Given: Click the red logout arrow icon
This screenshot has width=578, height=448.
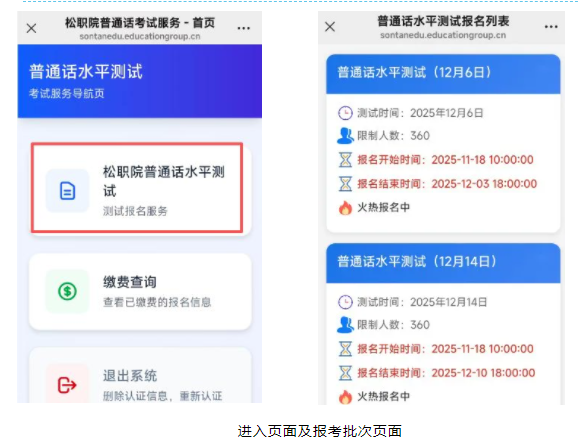Looking at the screenshot, I should coord(67,385).
